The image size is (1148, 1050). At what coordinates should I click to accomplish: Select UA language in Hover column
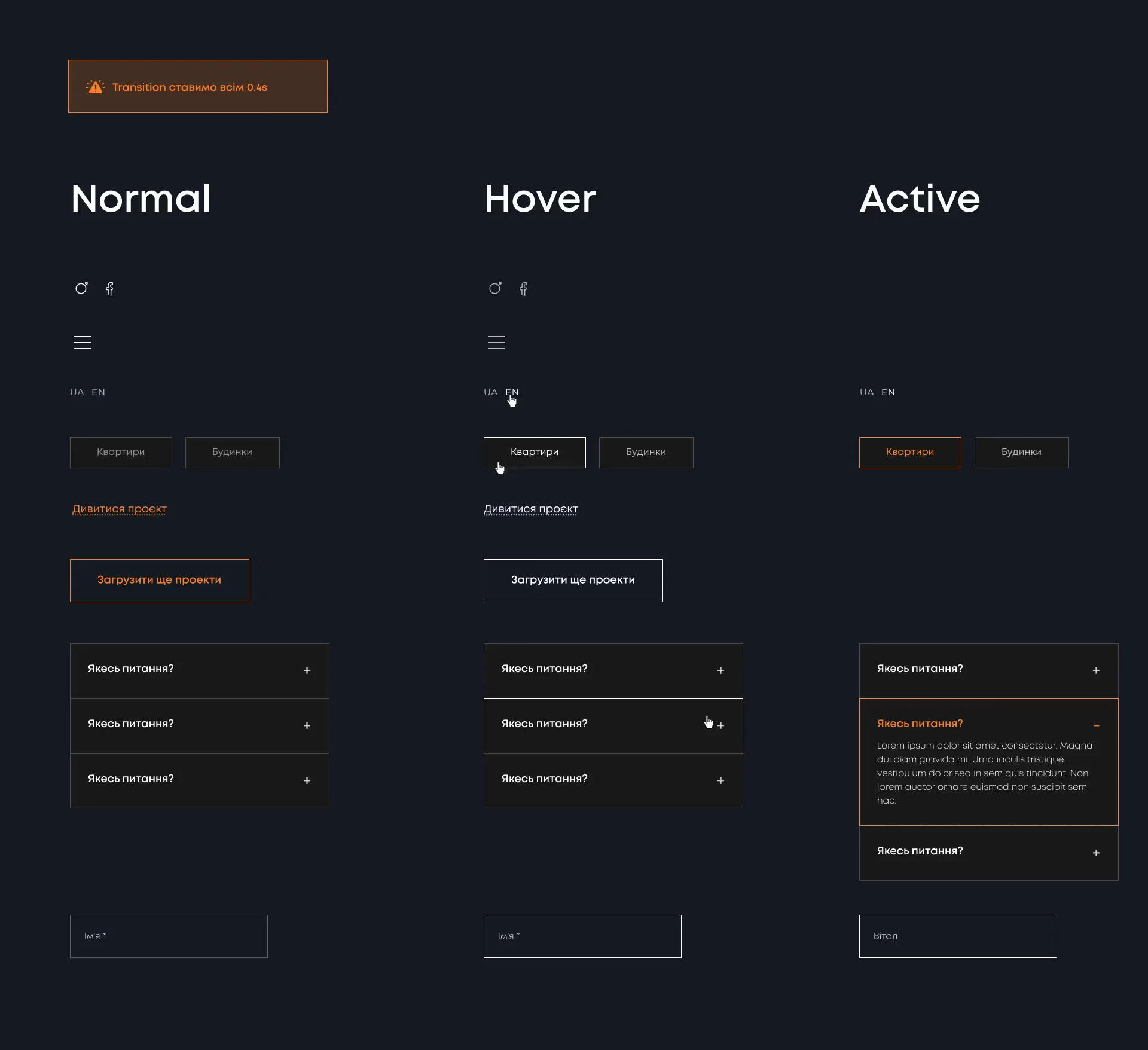click(490, 392)
